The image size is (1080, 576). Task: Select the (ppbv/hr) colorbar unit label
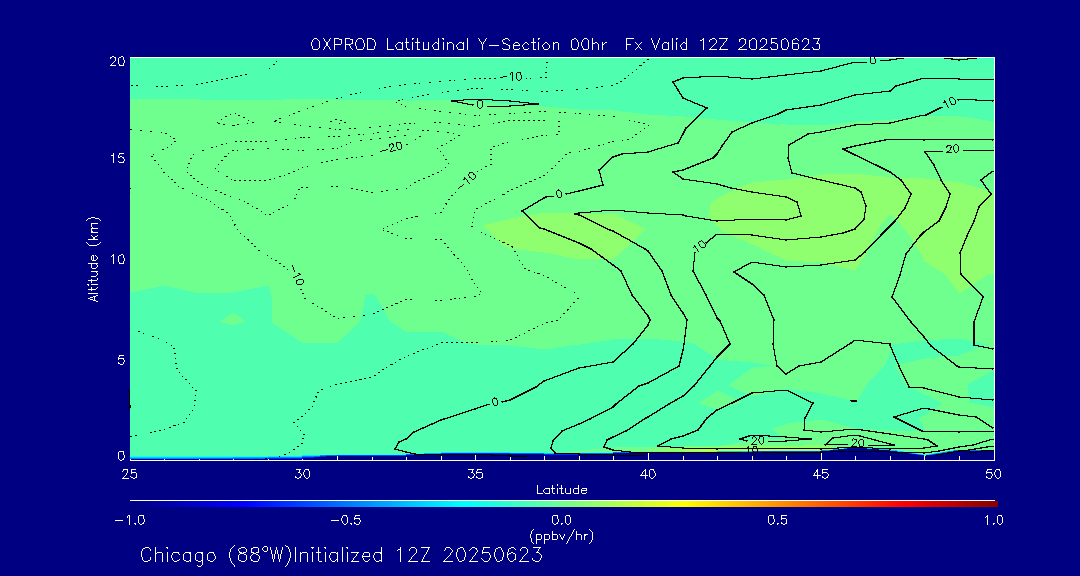561,536
